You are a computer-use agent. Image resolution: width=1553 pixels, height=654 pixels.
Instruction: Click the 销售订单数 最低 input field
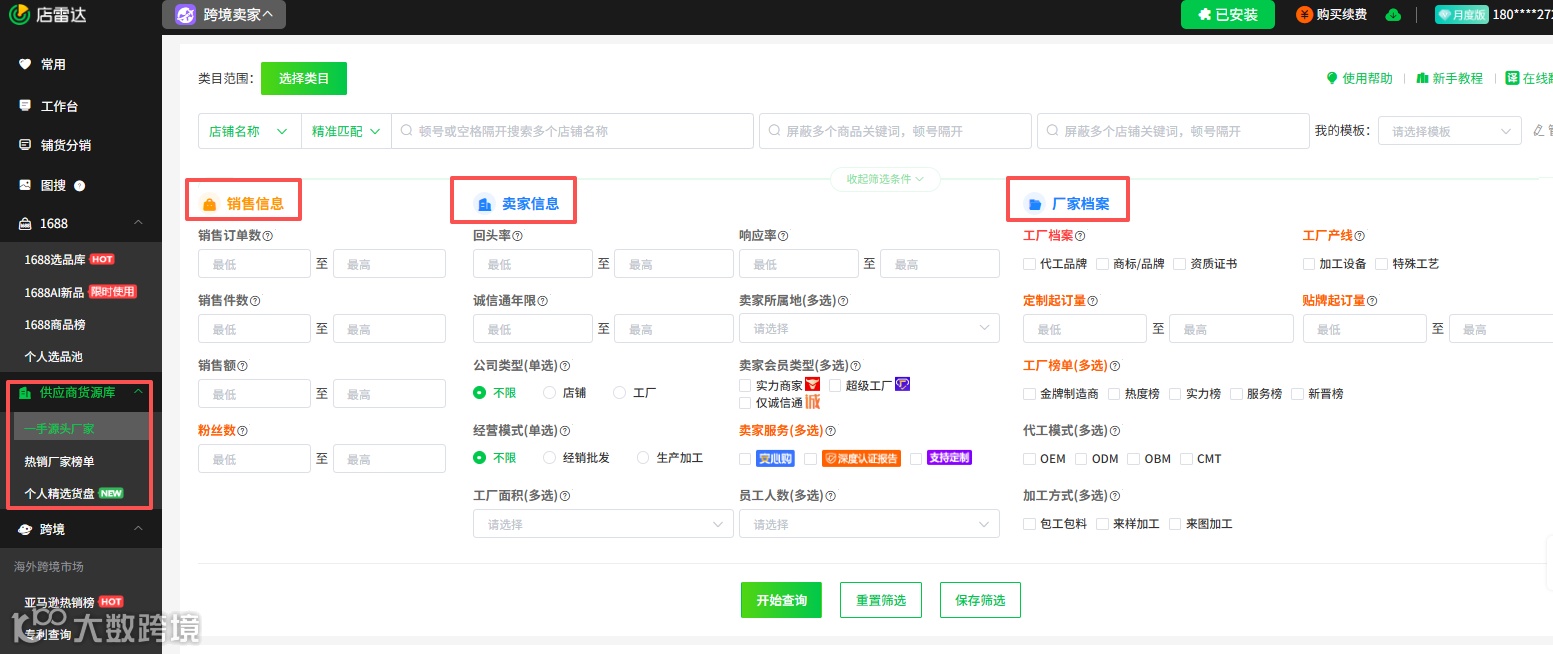255,264
